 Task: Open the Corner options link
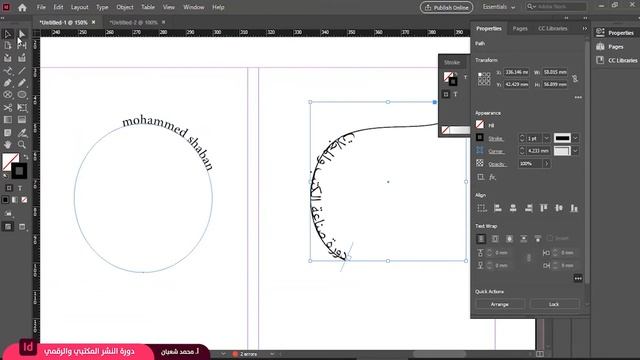(x=496, y=151)
